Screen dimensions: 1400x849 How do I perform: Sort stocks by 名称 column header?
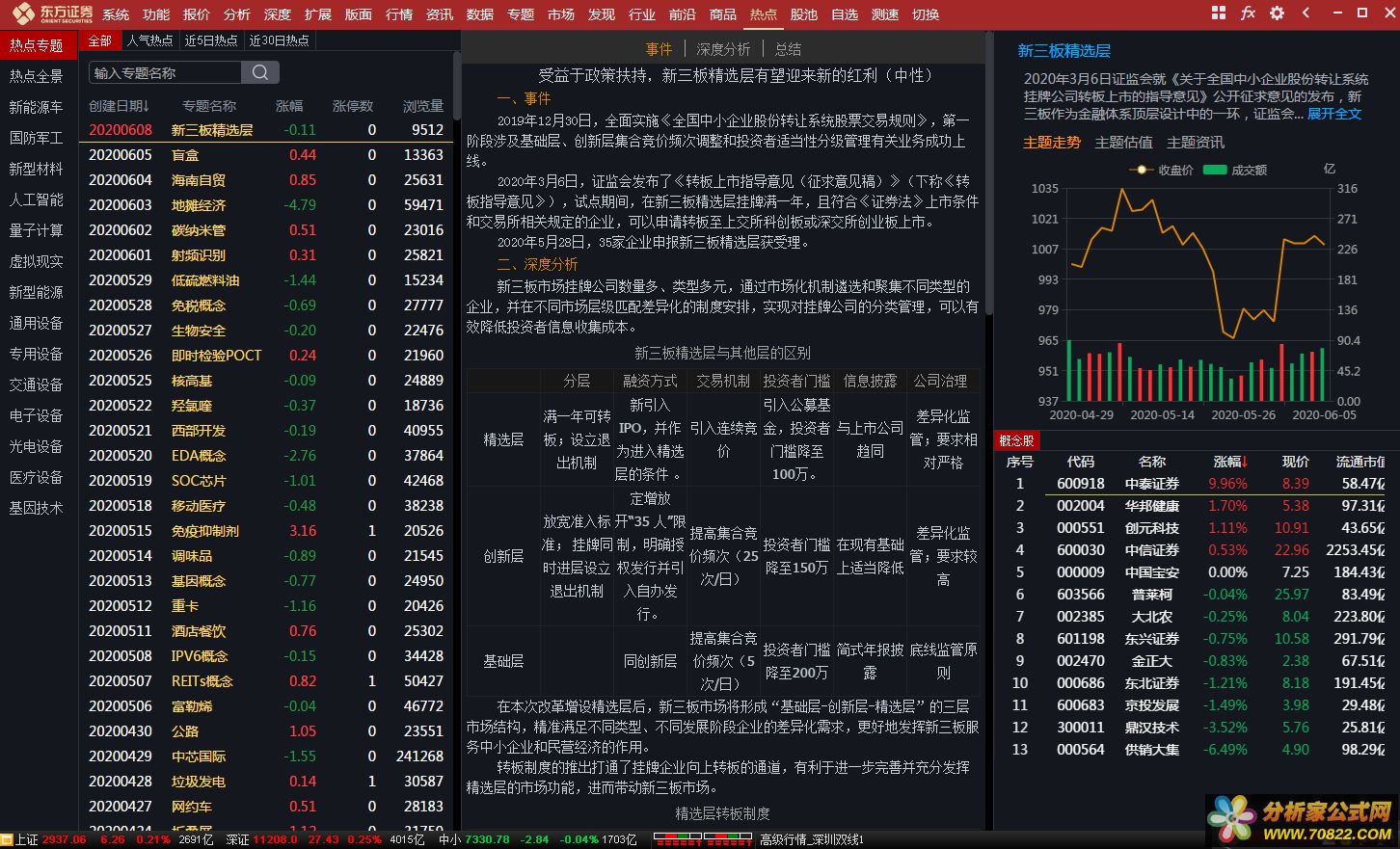click(1152, 462)
